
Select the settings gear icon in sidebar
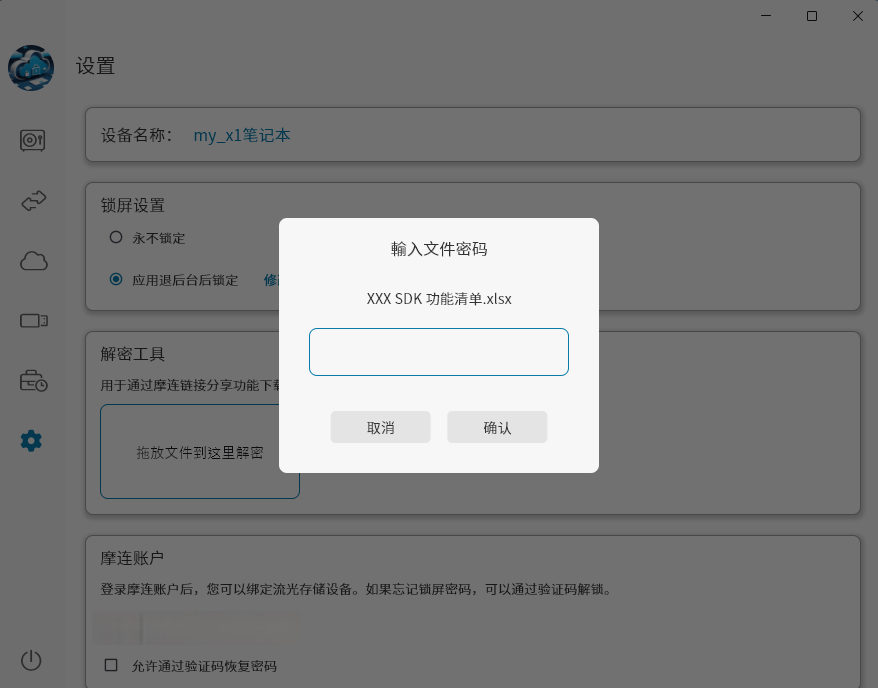[x=31, y=440]
